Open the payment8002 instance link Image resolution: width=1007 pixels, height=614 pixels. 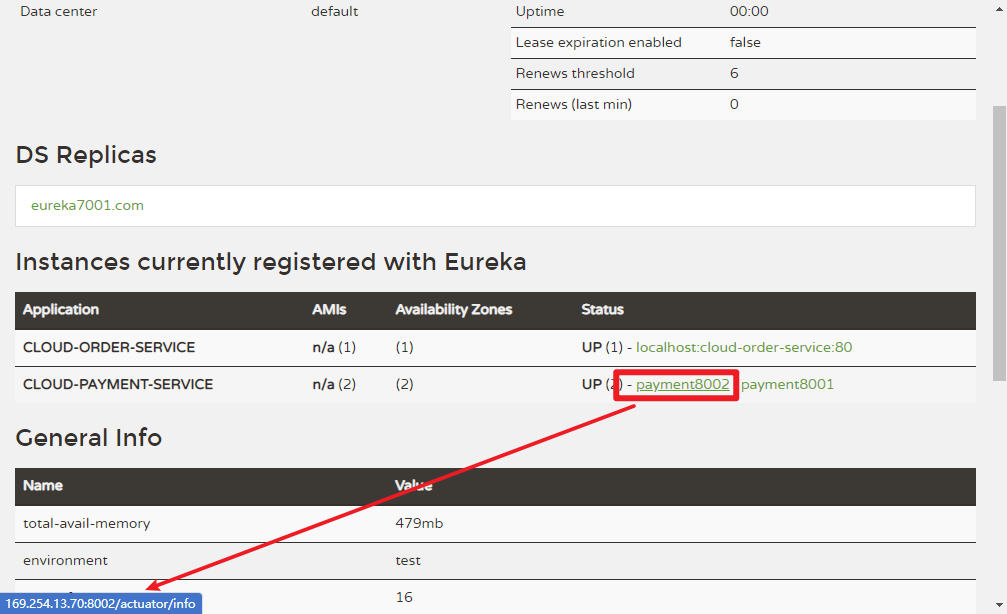(x=682, y=384)
